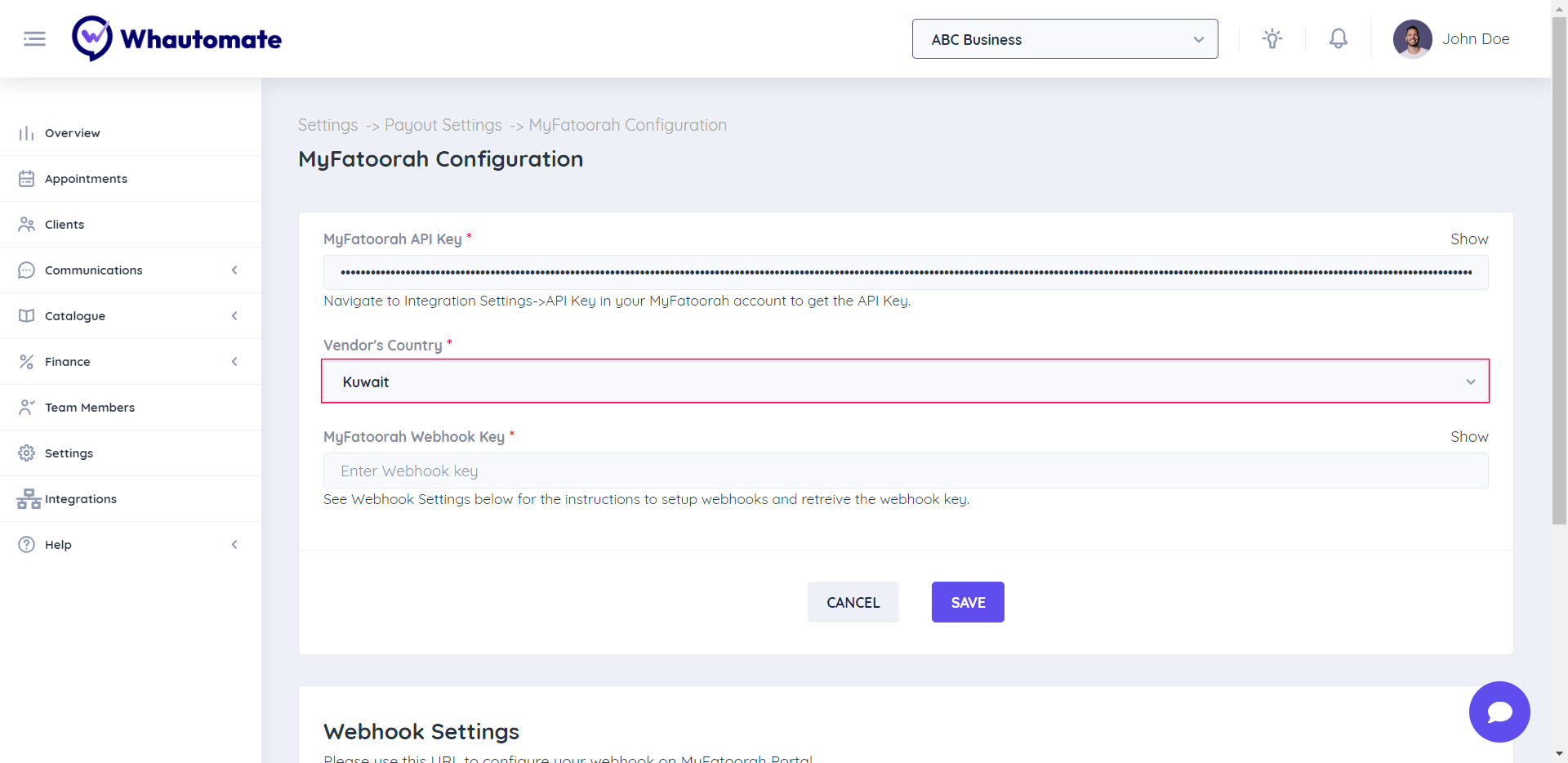The width and height of the screenshot is (1568, 763).
Task: Open the chat support bubble
Action: point(1499,712)
